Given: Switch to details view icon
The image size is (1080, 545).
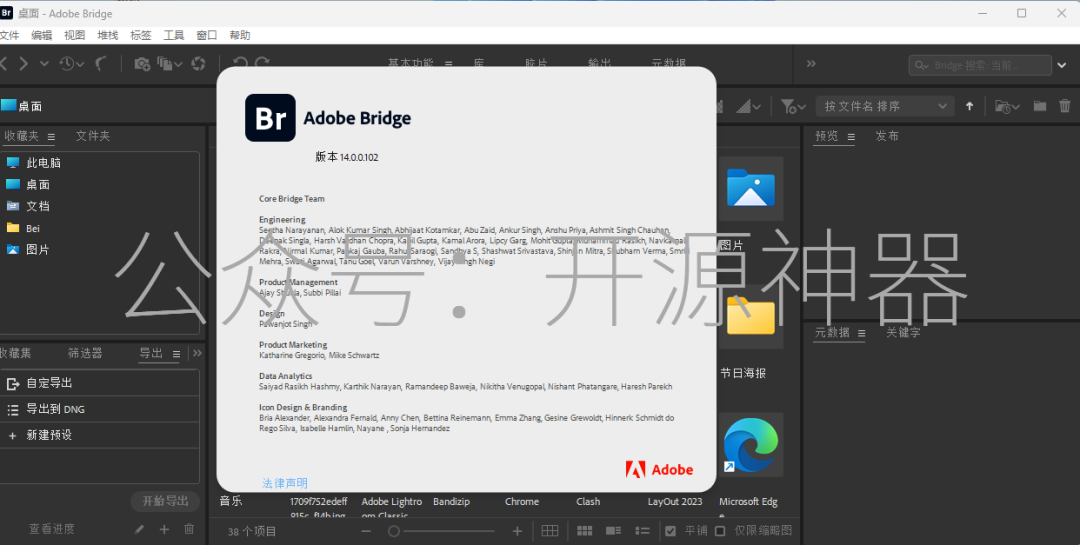Looking at the screenshot, I should coord(614,531).
